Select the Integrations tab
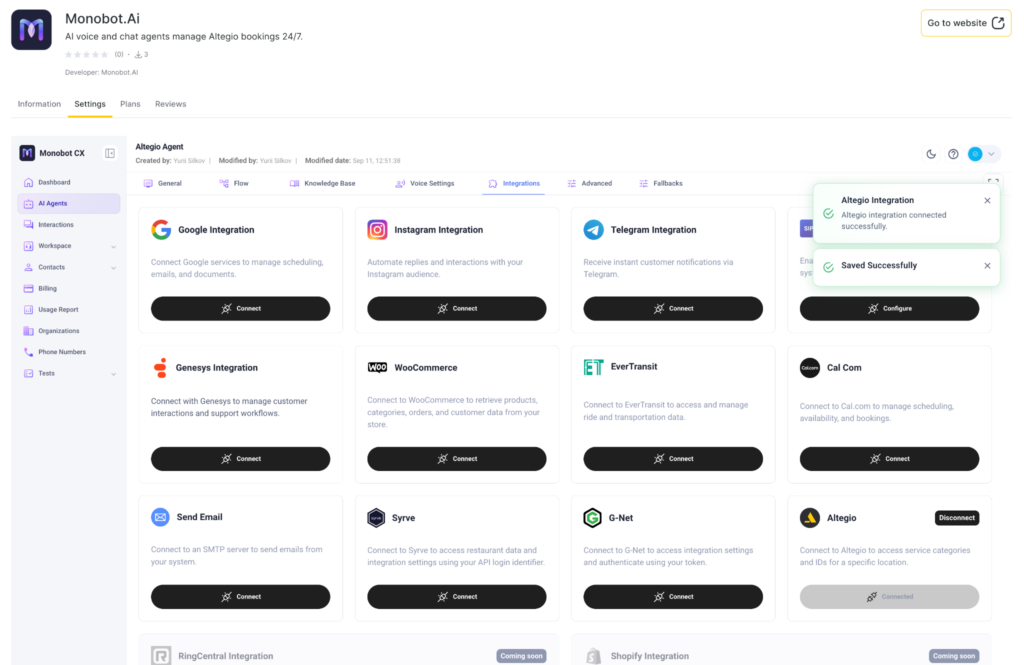 514,184
